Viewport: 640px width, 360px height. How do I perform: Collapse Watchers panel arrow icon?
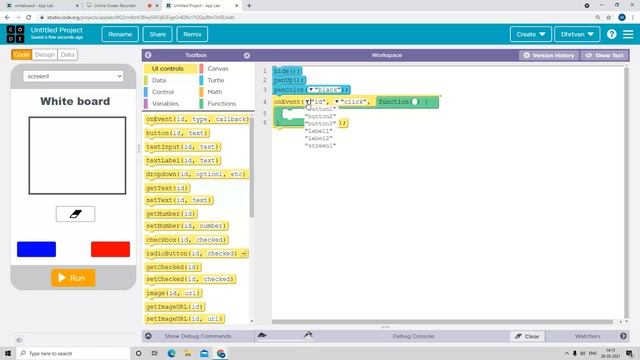pyautogui.click(x=623, y=336)
